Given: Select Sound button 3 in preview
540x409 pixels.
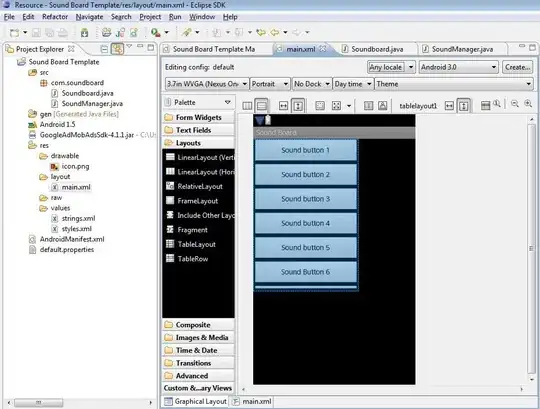Looking at the screenshot, I should [305, 199].
